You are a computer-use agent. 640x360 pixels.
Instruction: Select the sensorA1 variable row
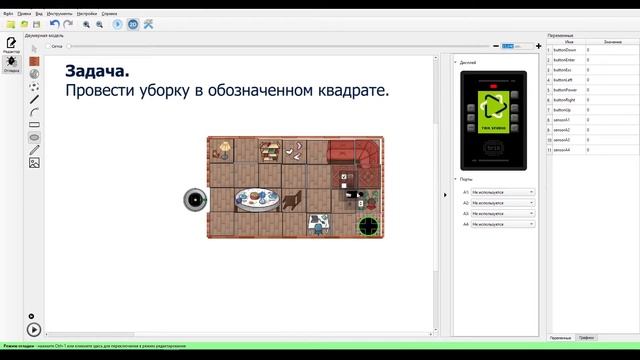point(593,120)
